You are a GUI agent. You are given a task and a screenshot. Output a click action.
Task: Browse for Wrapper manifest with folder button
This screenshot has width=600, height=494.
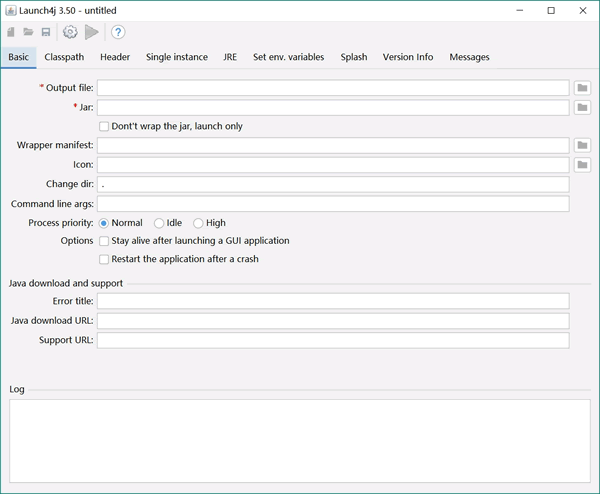pyautogui.click(x=582, y=146)
